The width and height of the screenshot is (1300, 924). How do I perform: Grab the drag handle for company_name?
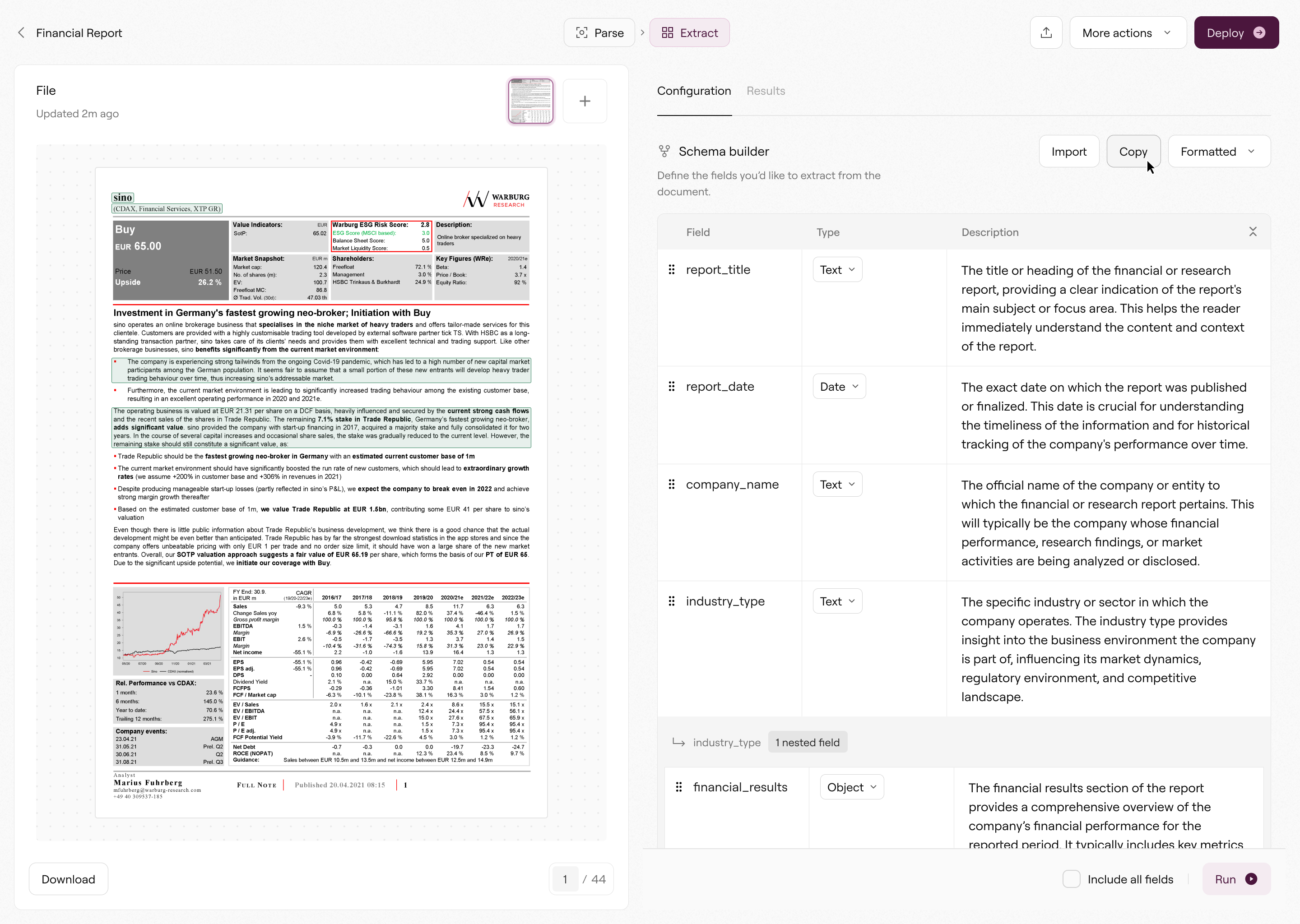click(x=672, y=484)
